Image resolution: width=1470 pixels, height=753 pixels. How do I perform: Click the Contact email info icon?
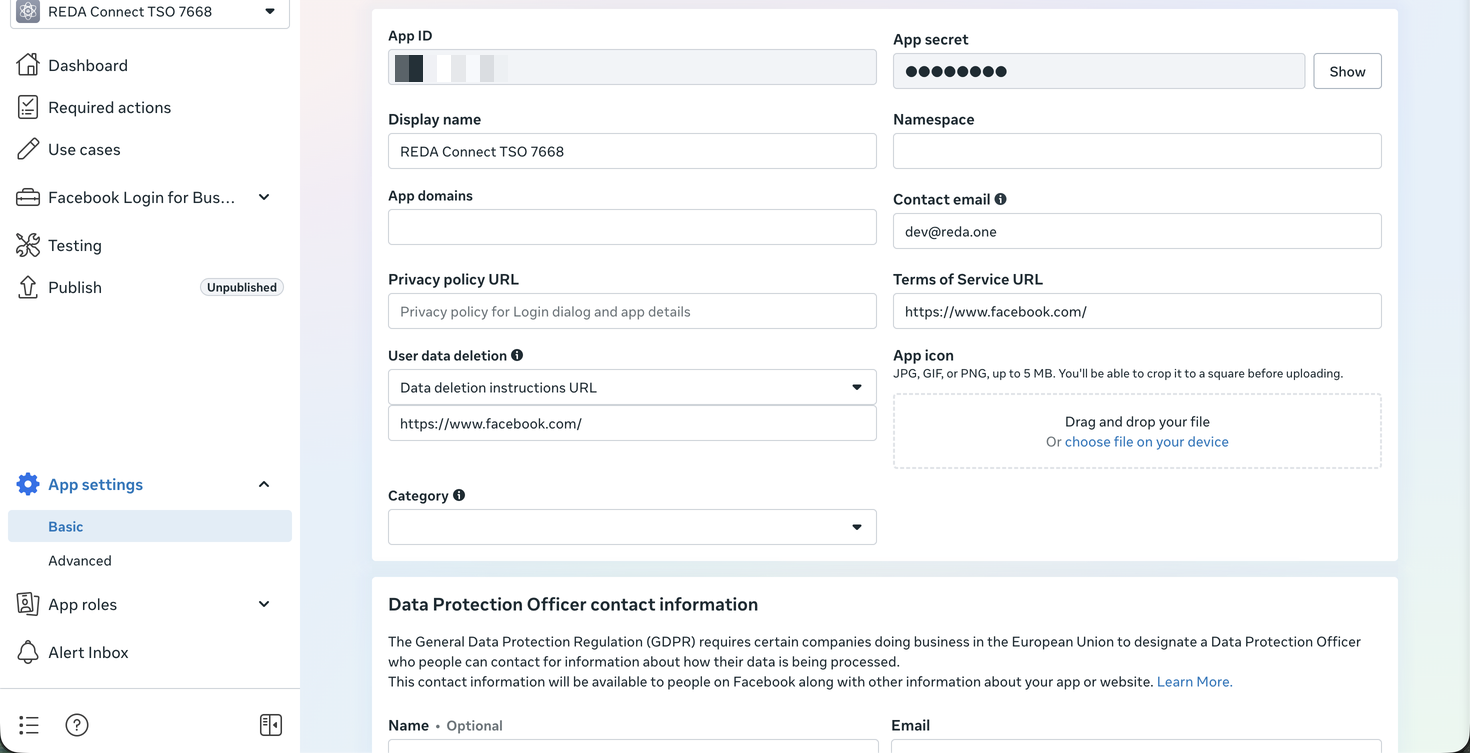click(1000, 199)
